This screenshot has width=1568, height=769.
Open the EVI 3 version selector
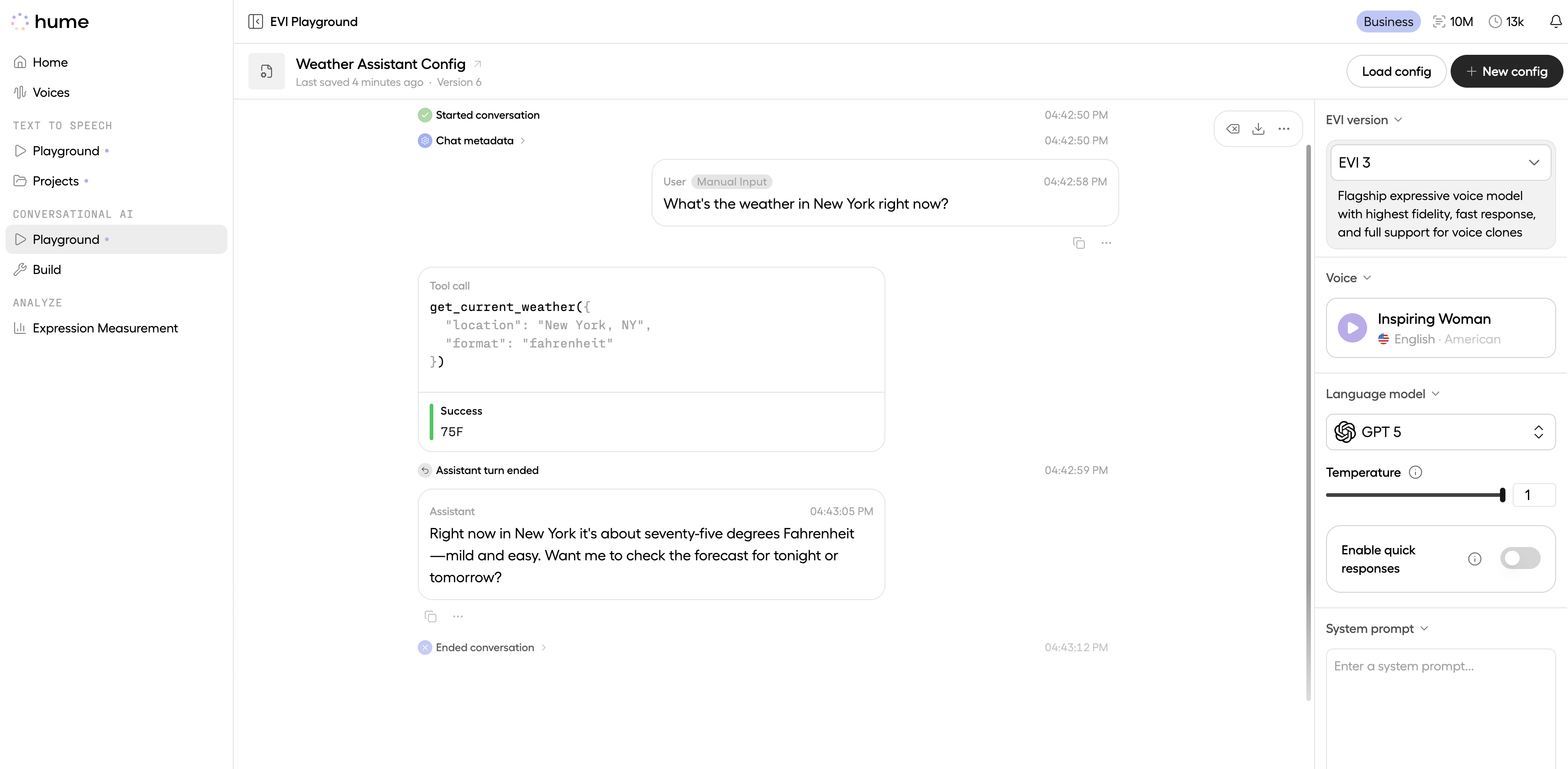tap(1440, 163)
